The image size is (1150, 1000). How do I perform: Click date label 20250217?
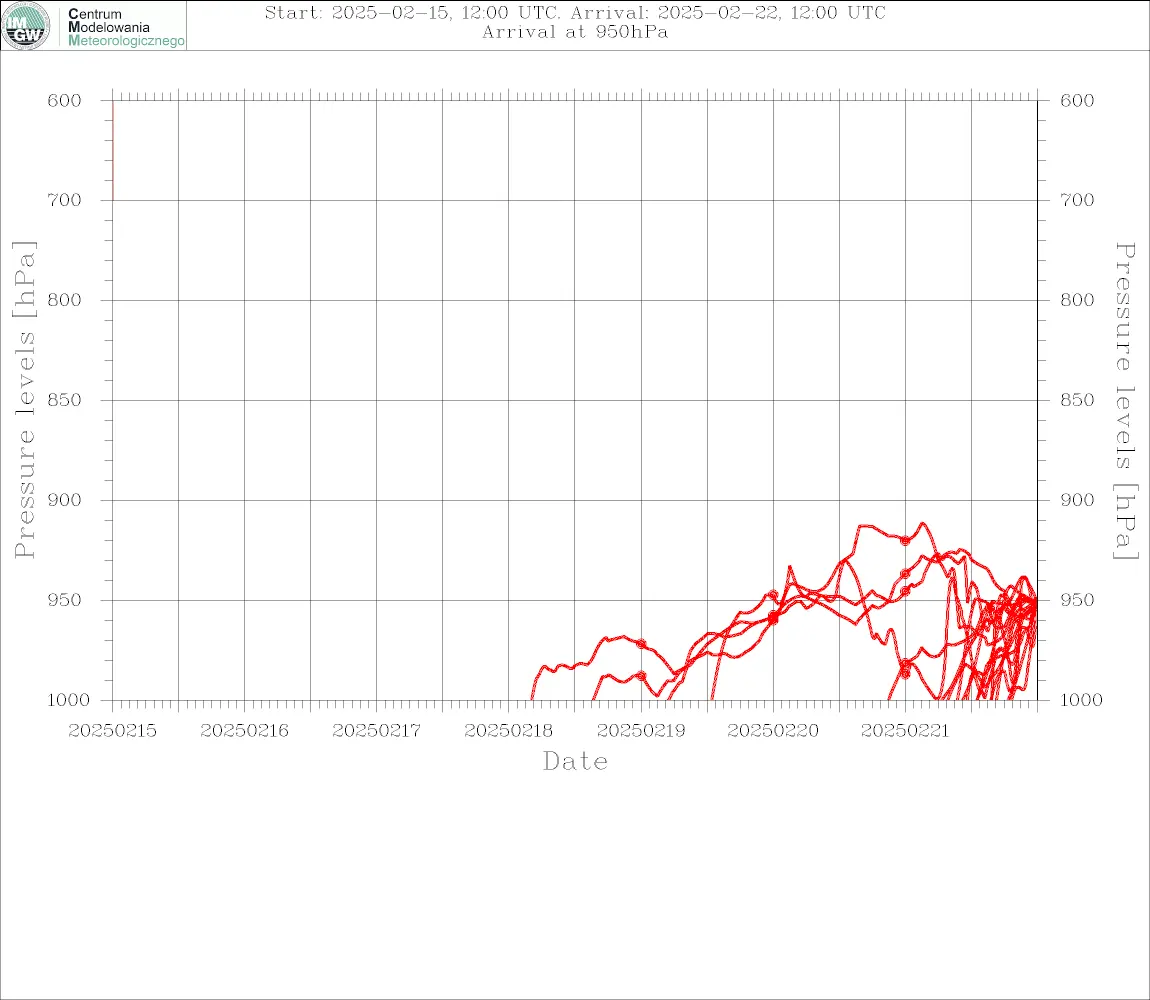[376, 731]
